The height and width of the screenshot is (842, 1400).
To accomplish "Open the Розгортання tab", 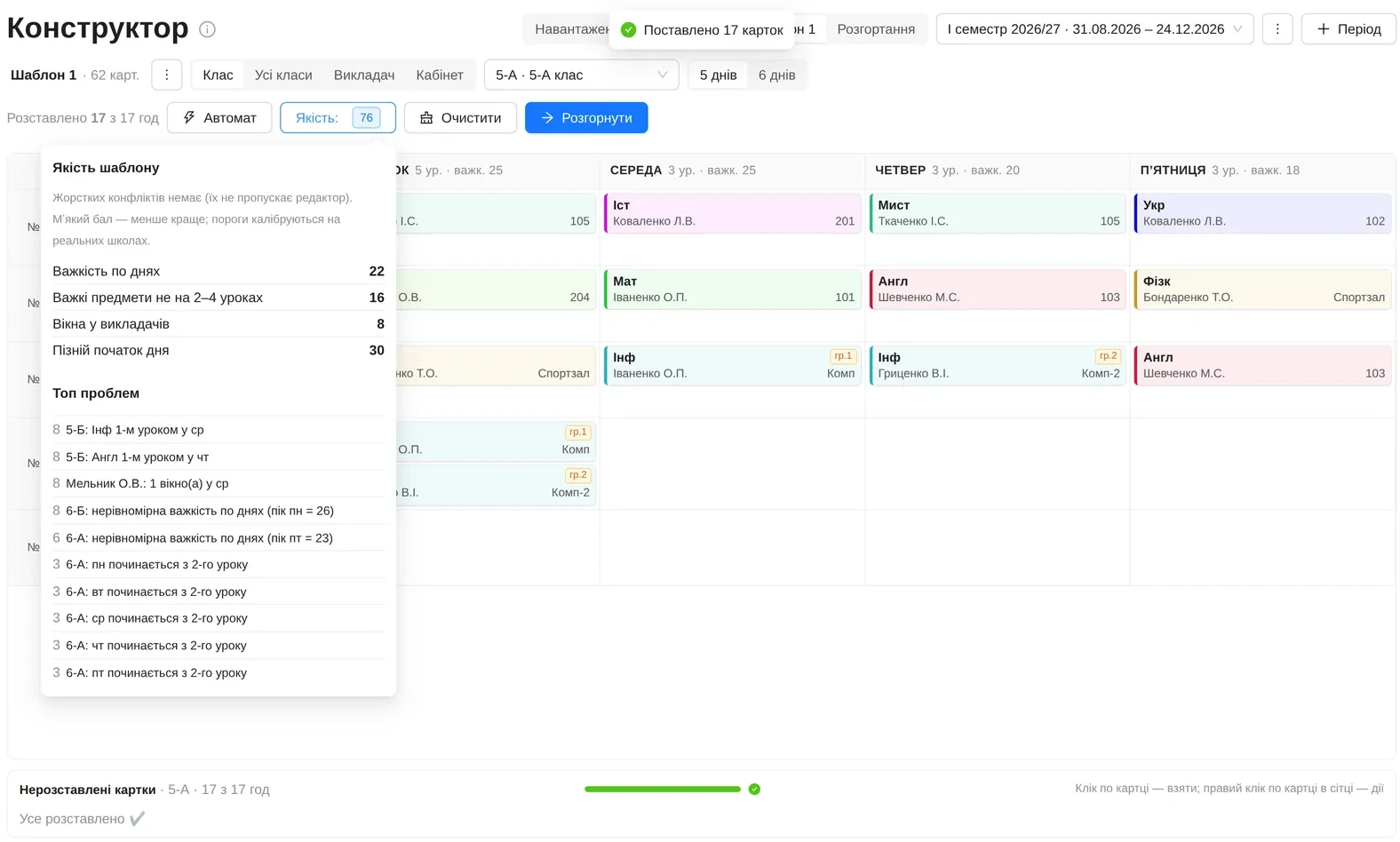I will (876, 29).
